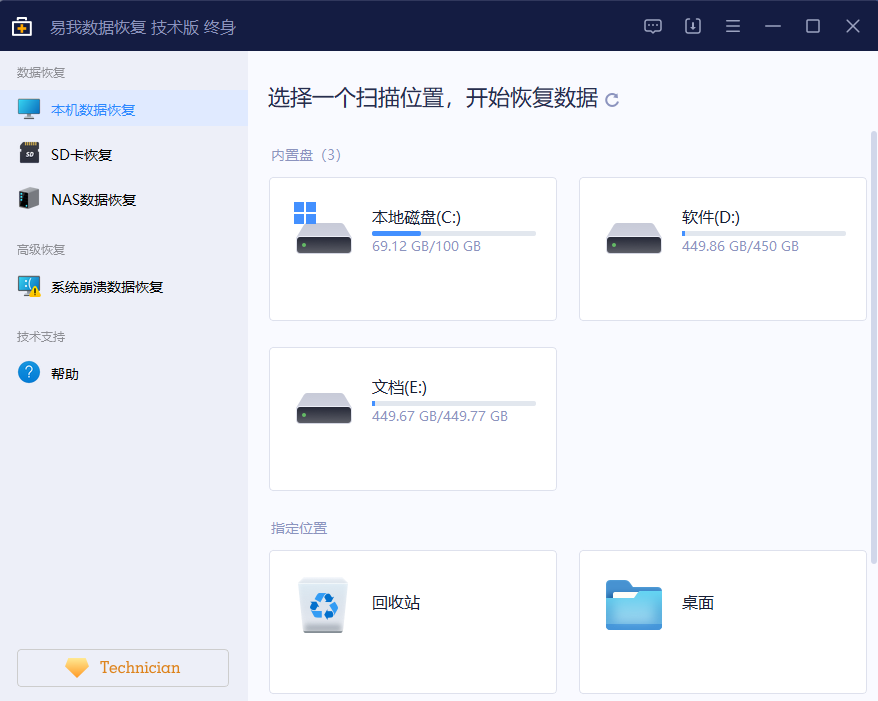Image resolution: width=878 pixels, height=701 pixels.
Task: Click the Recycle Bin icon under 指定位置
Action: coord(322,605)
